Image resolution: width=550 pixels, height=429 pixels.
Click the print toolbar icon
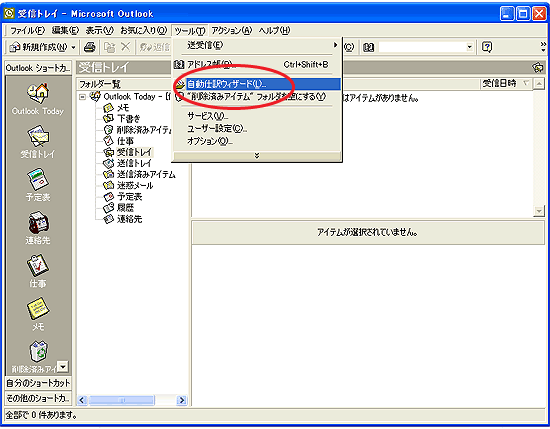pyautogui.click(x=90, y=47)
